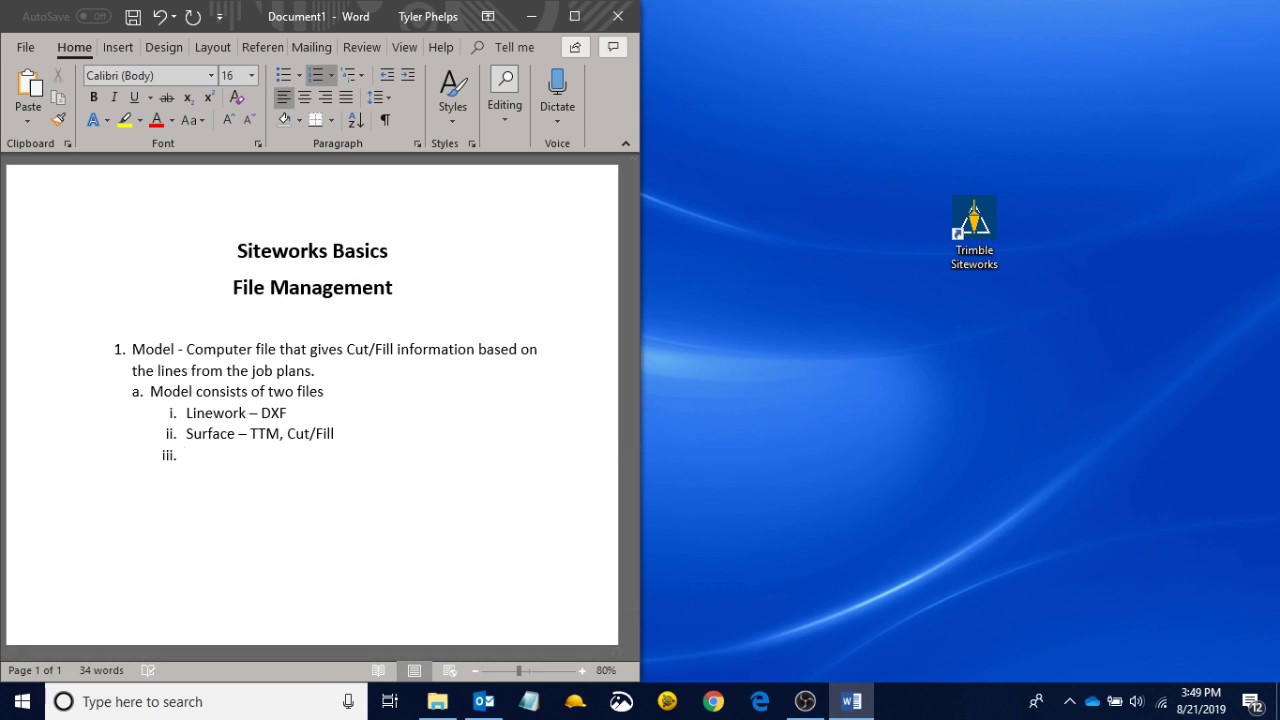This screenshot has width=1280, height=720.
Task: Start Dictate from the microphone button
Action: 557,95
